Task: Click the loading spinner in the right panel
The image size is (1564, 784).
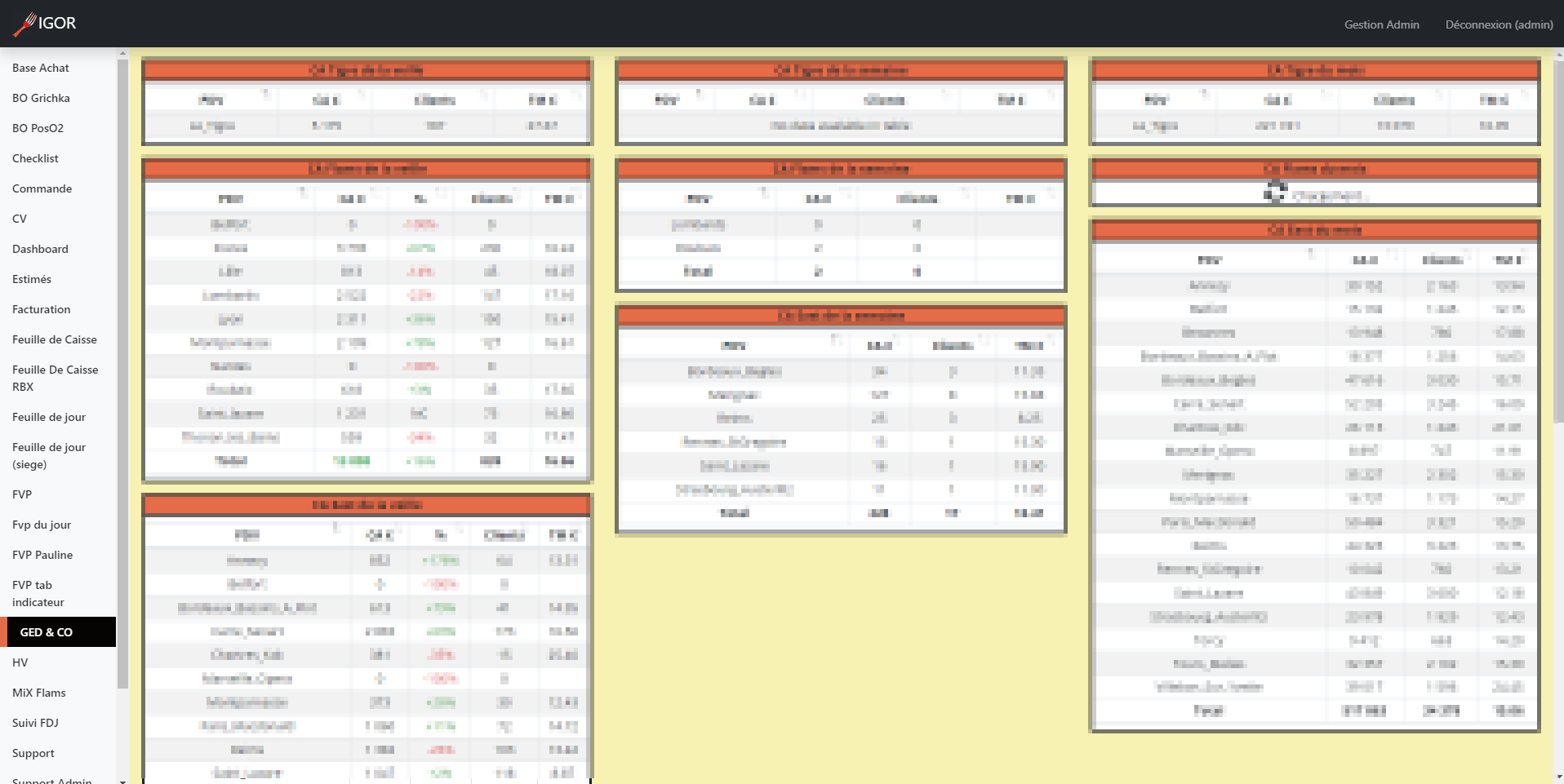Action: [1274, 193]
